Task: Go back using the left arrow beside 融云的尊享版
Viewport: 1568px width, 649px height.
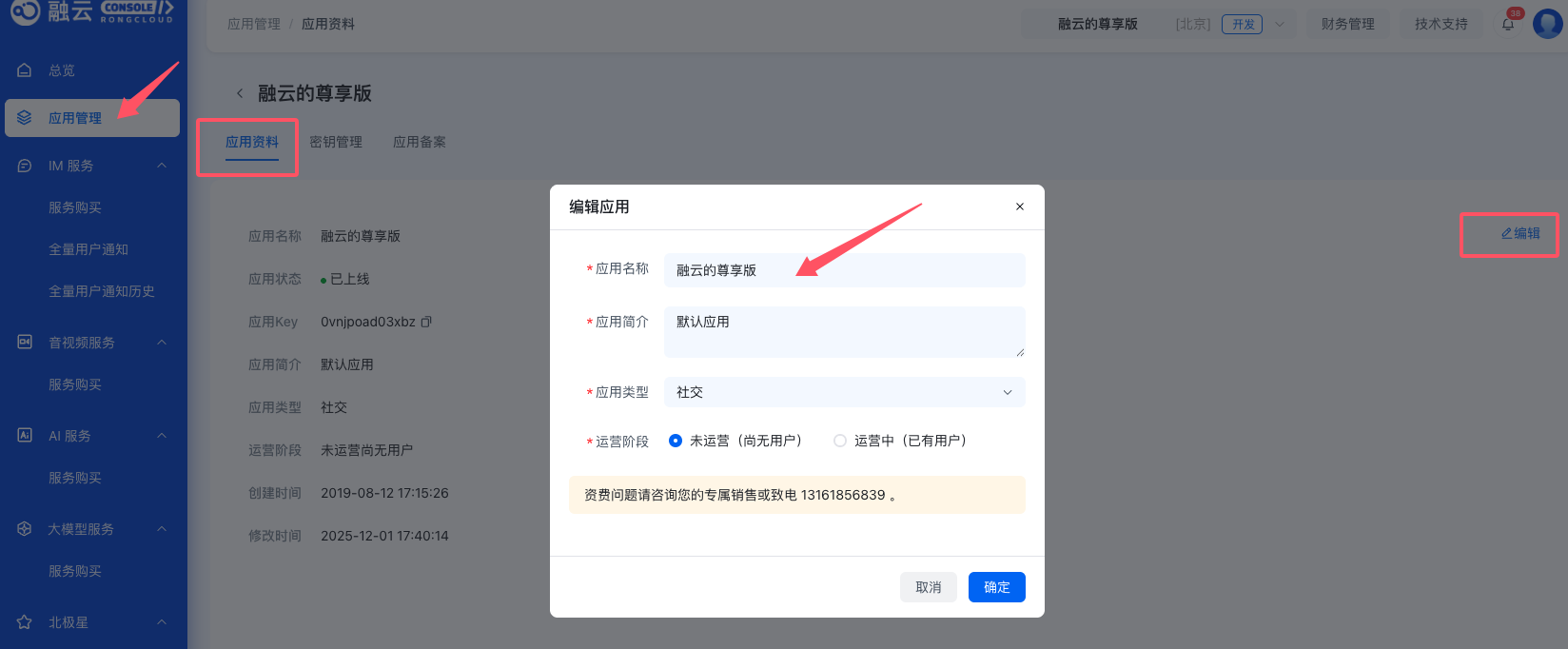Action: click(240, 93)
